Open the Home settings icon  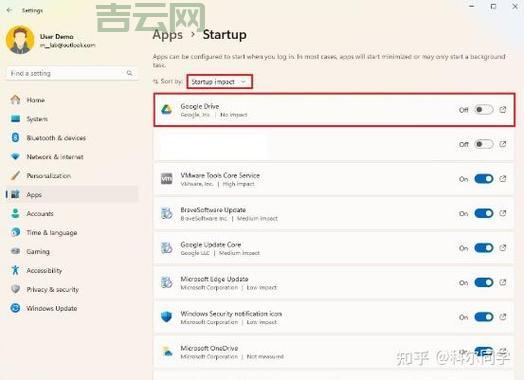pos(15,100)
